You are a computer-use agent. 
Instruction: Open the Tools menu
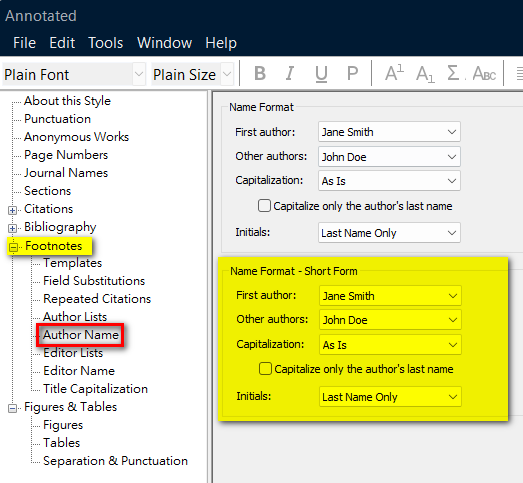(105, 43)
